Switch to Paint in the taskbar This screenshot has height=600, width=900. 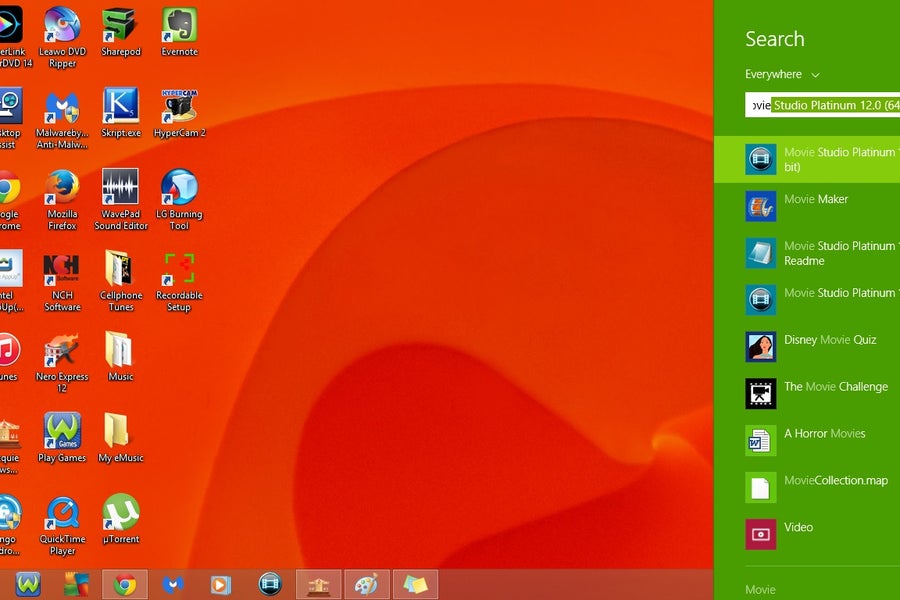coord(367,584)
